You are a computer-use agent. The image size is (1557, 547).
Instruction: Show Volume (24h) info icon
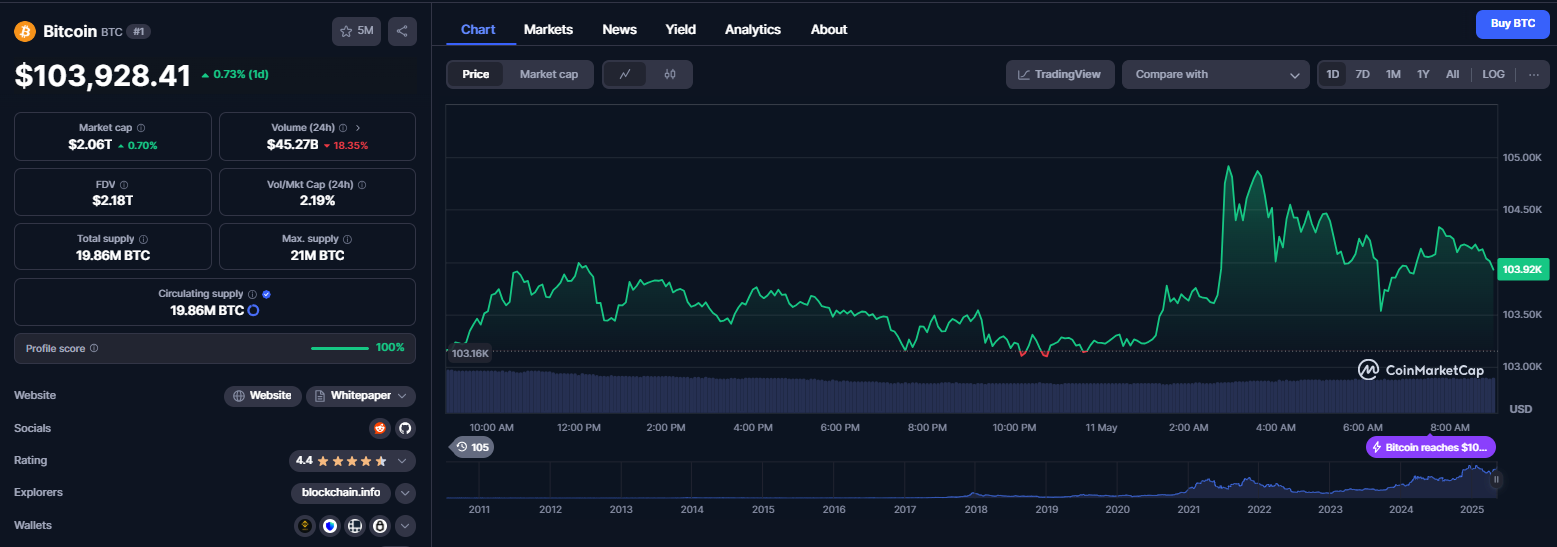click(343, 128)
